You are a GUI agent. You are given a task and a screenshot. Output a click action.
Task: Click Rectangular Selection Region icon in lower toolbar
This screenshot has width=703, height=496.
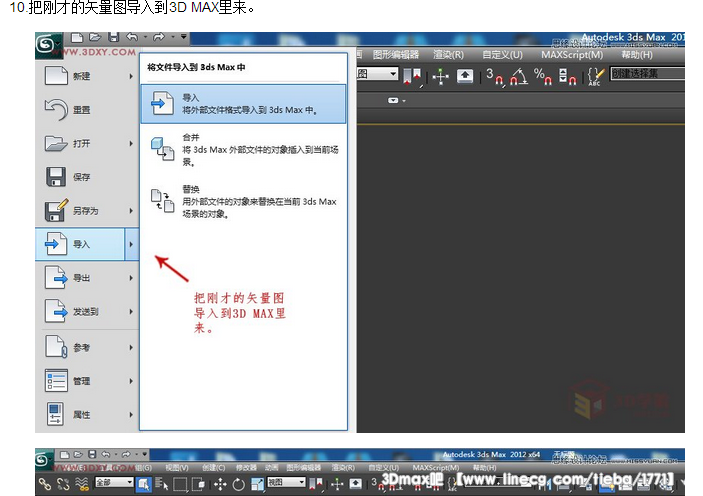click(180, 484)
